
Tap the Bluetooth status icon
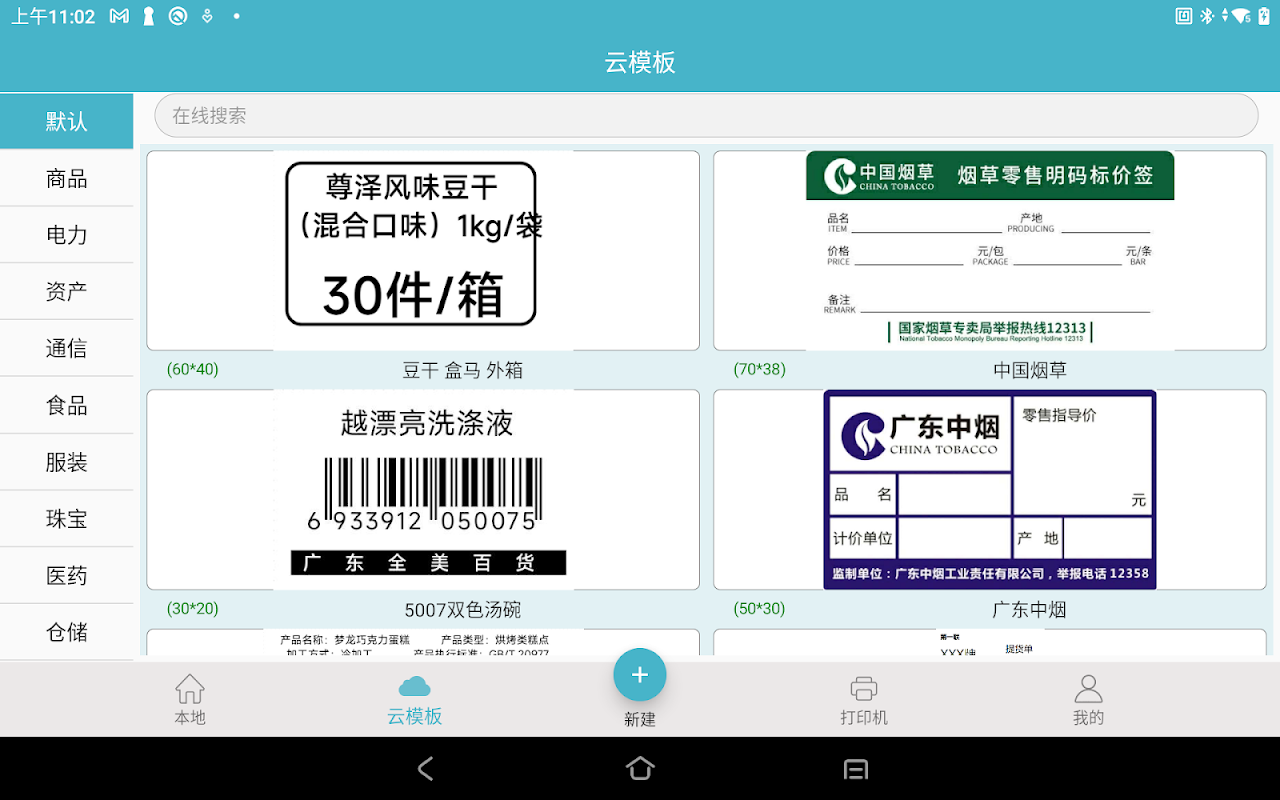coord(1206,16)
